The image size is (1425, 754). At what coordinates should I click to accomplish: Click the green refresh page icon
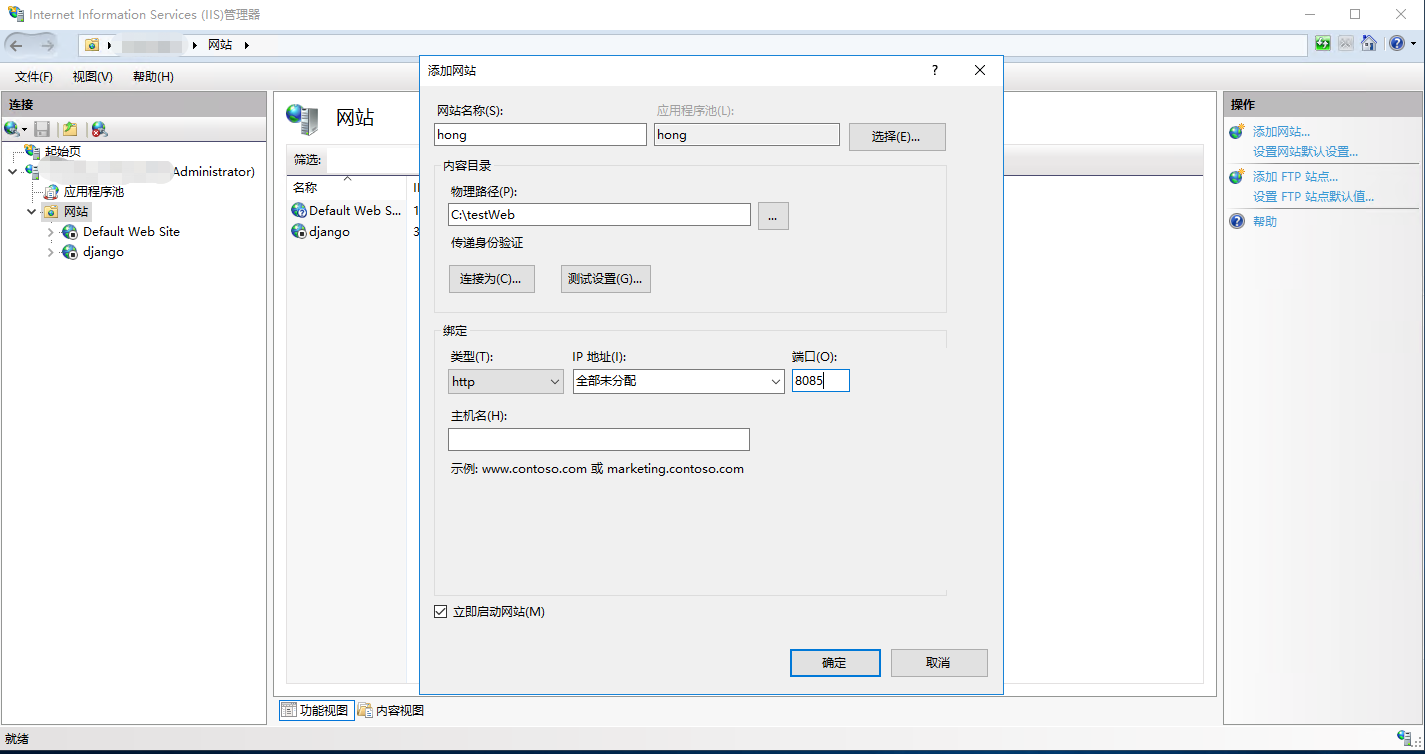pyautogui.click(x=1323, y=44)
